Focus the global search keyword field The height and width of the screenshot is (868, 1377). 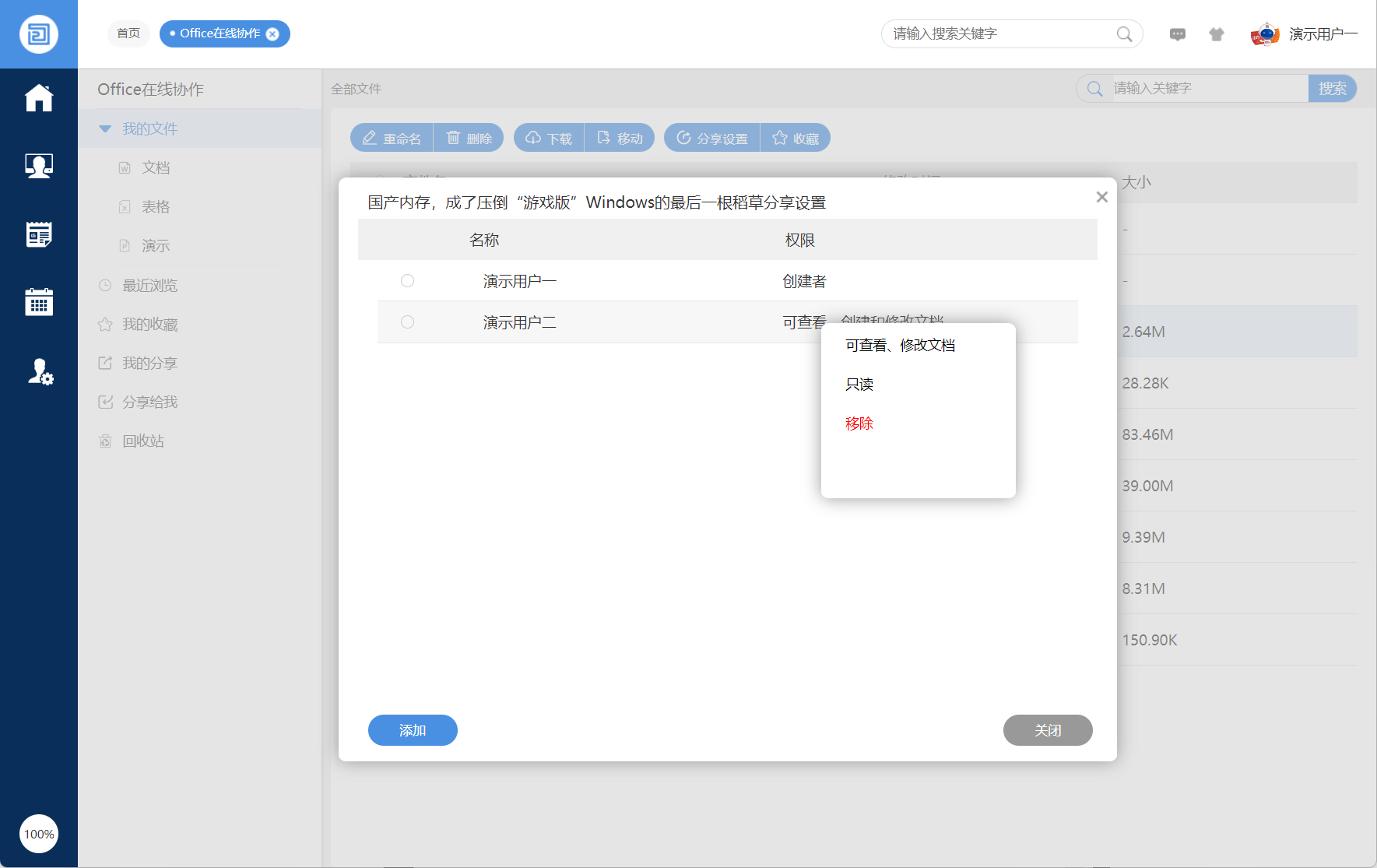tap(1000, 34)
